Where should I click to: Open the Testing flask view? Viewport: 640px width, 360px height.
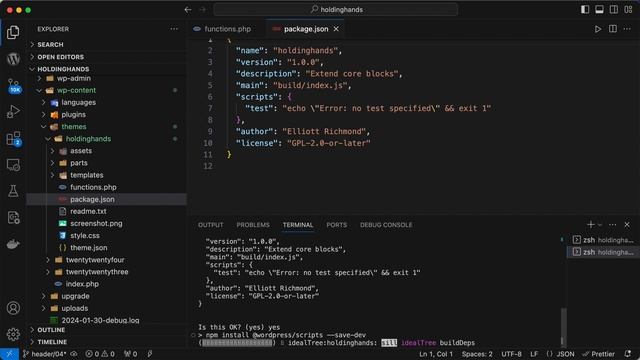coord(13,191)
